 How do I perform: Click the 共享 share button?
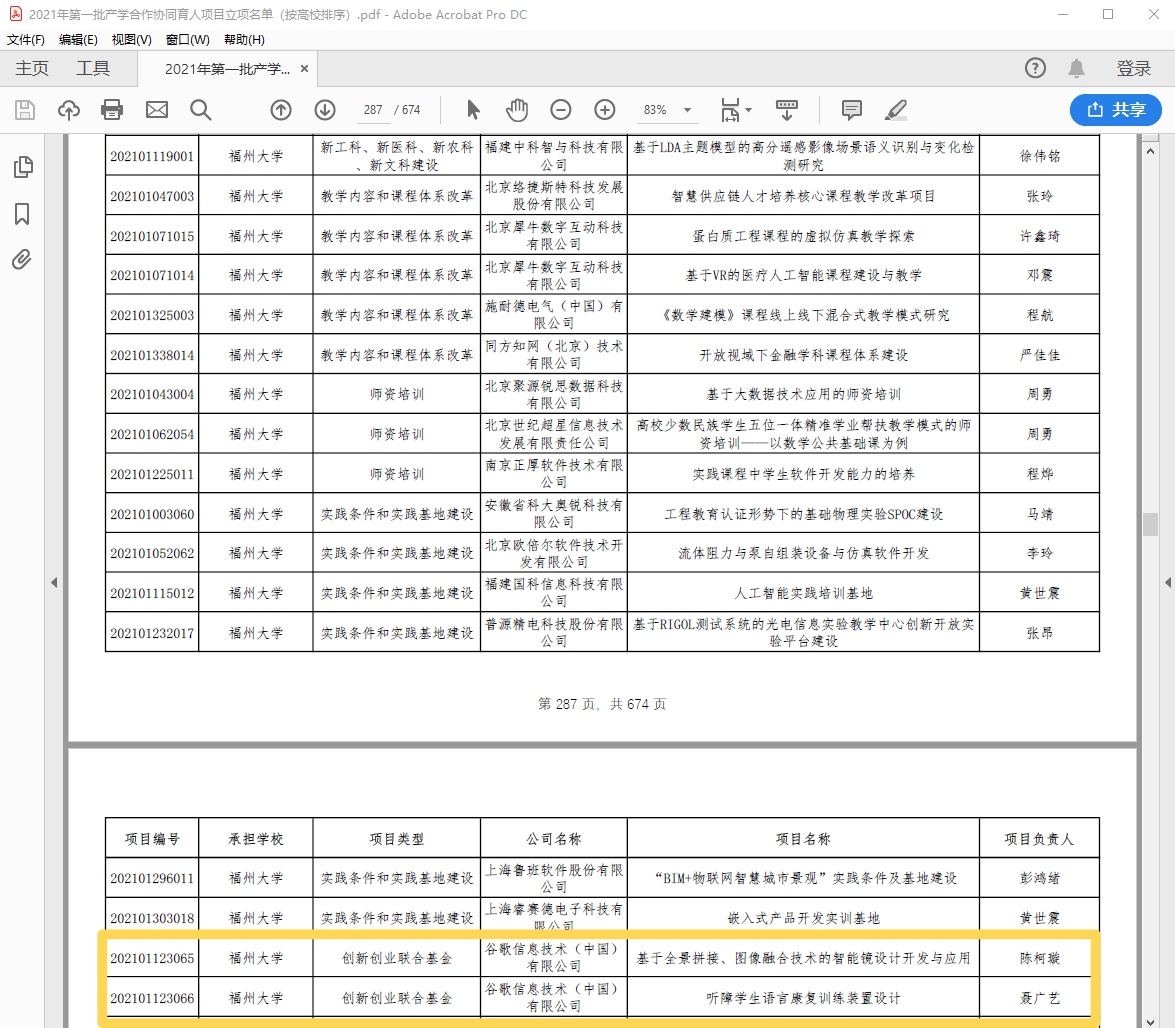(x=1115, y=110)
